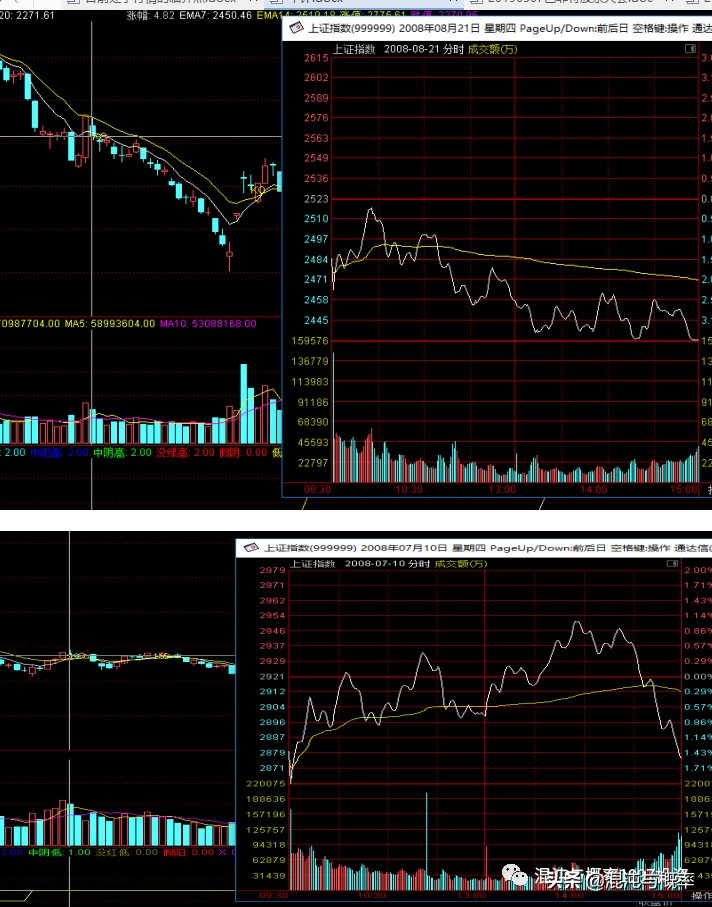Click the 10:30 time label in 2008-08-21 chart
This screenshot has width=712, height=907.
[409, 489]
